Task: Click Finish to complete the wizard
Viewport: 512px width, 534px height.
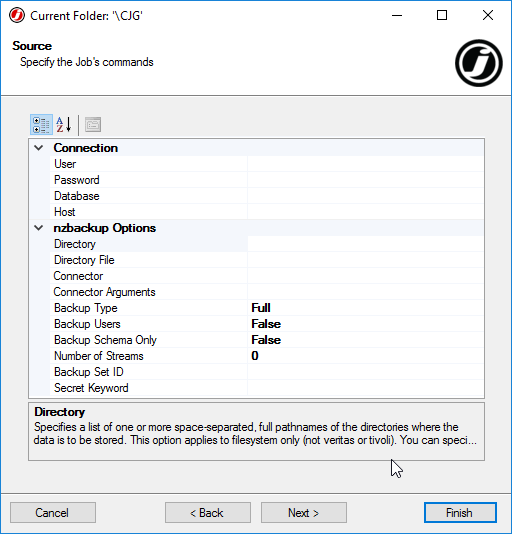Action: pyautogui.click(x=460, y=513)
